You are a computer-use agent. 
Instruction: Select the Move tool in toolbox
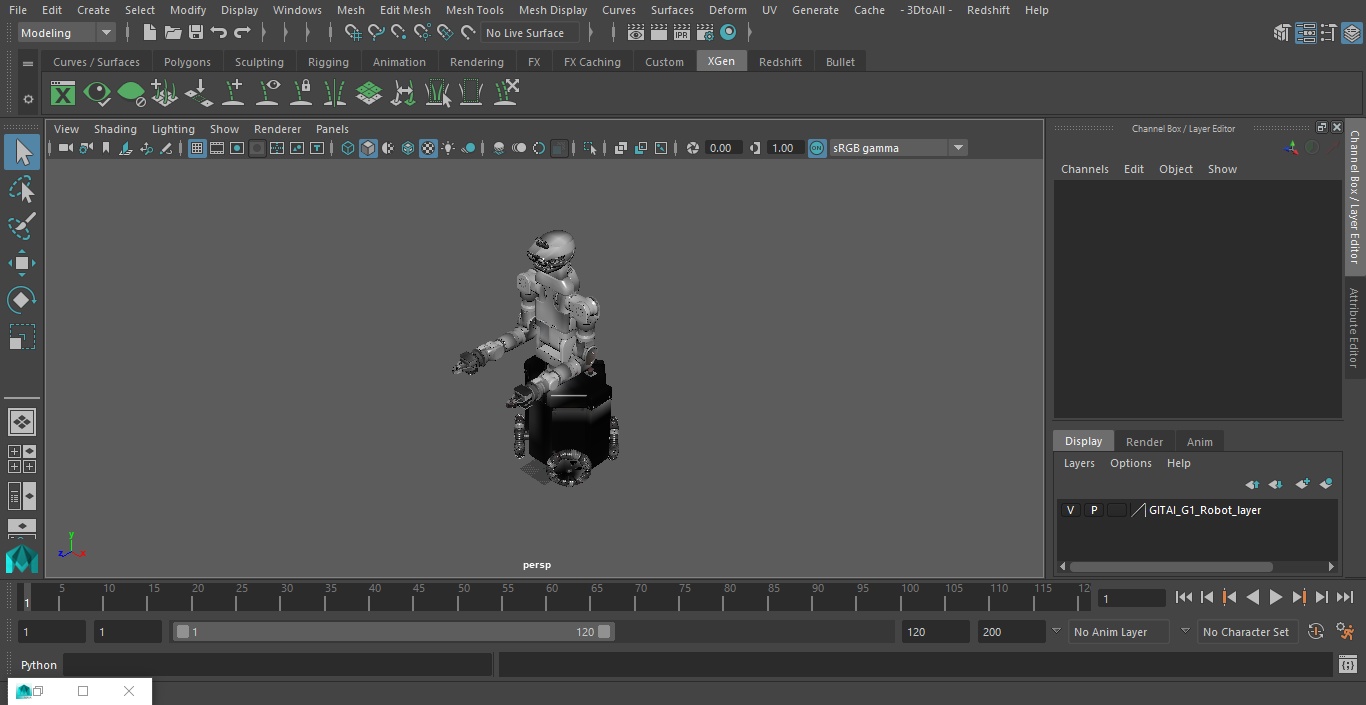[x=22, y=264]
